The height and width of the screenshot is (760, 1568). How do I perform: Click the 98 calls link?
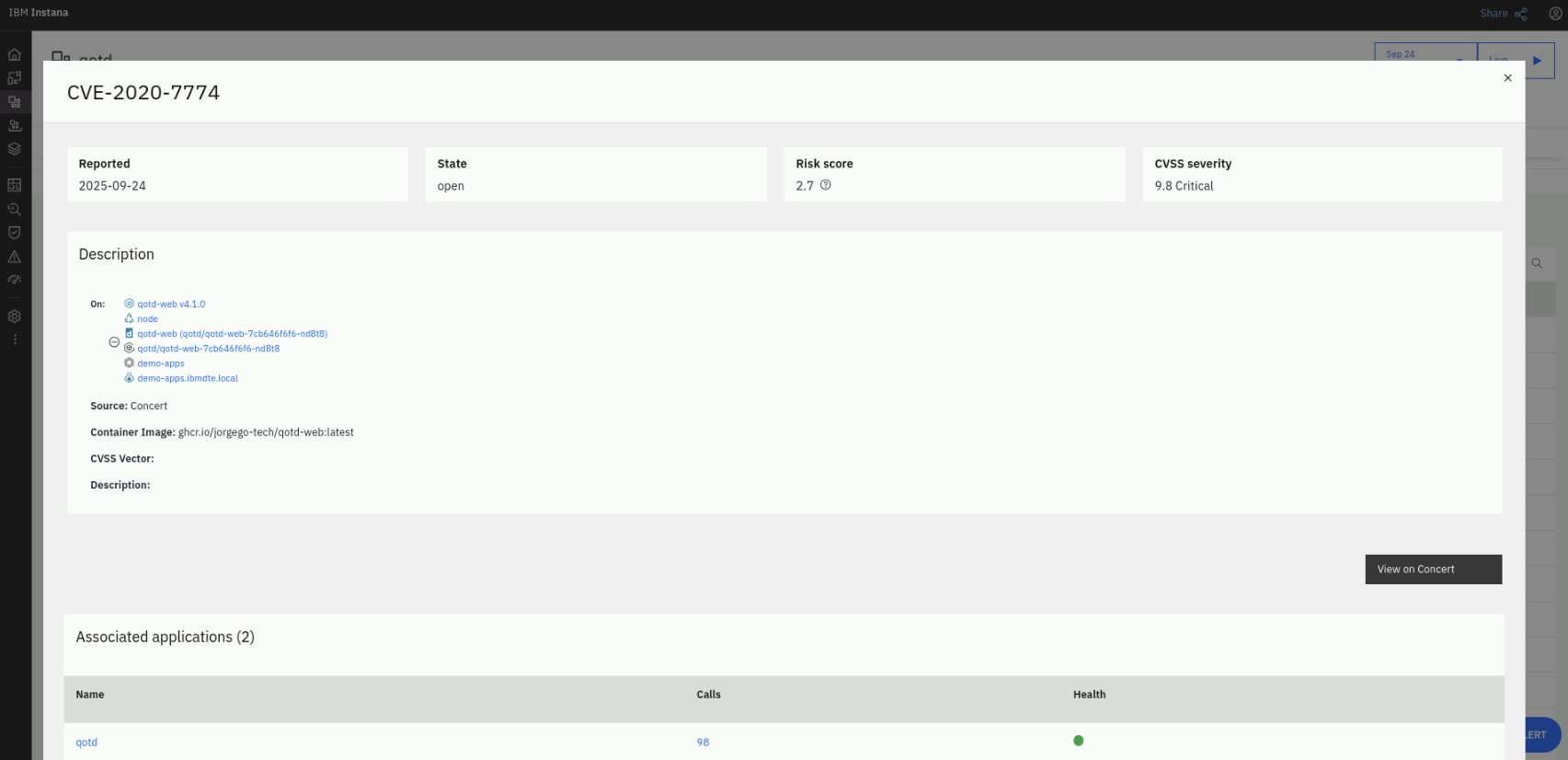point(703,743)
